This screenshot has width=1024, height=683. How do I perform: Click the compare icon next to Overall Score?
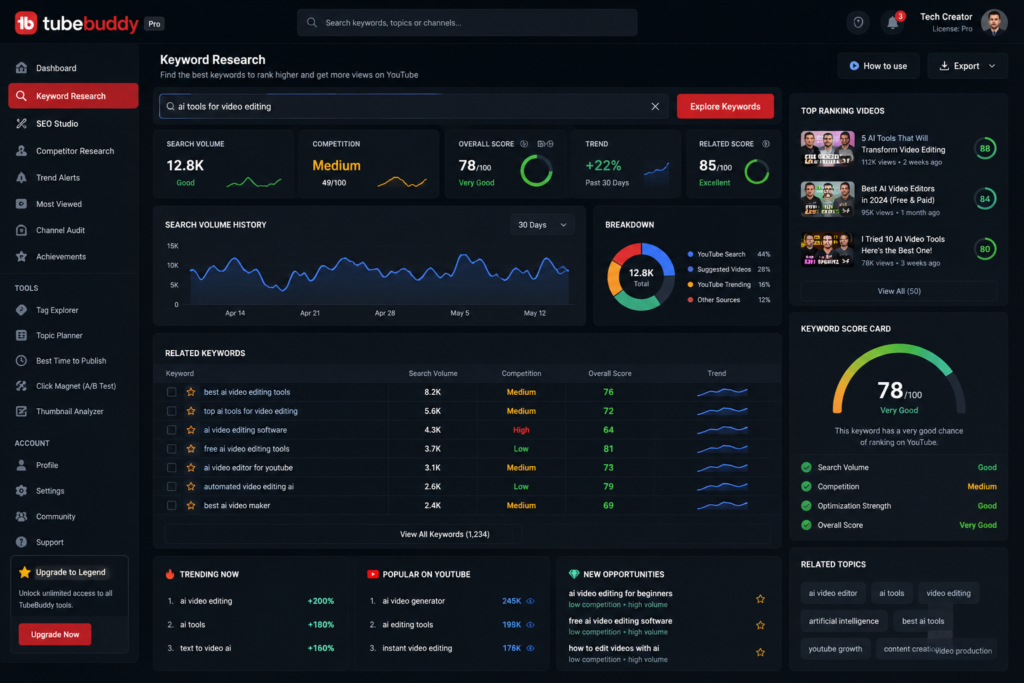click(545, 144)
